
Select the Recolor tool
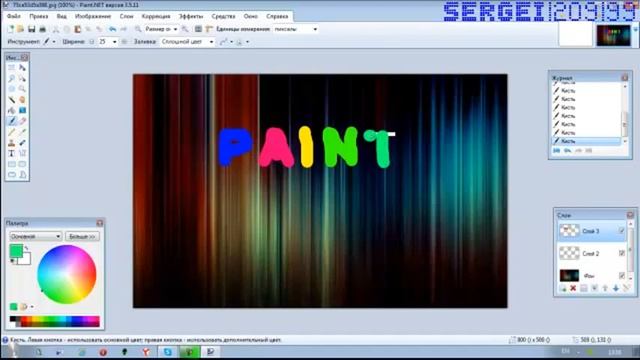(22, 142)
